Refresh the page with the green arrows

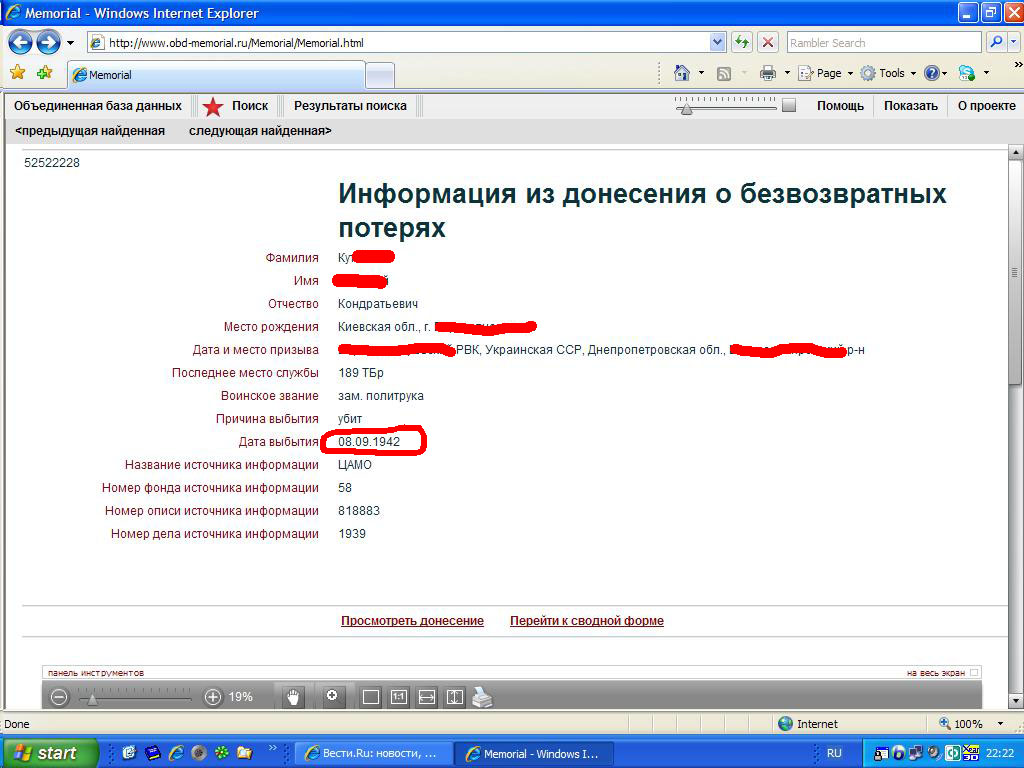pyautogui.click(x=742, y=42)
